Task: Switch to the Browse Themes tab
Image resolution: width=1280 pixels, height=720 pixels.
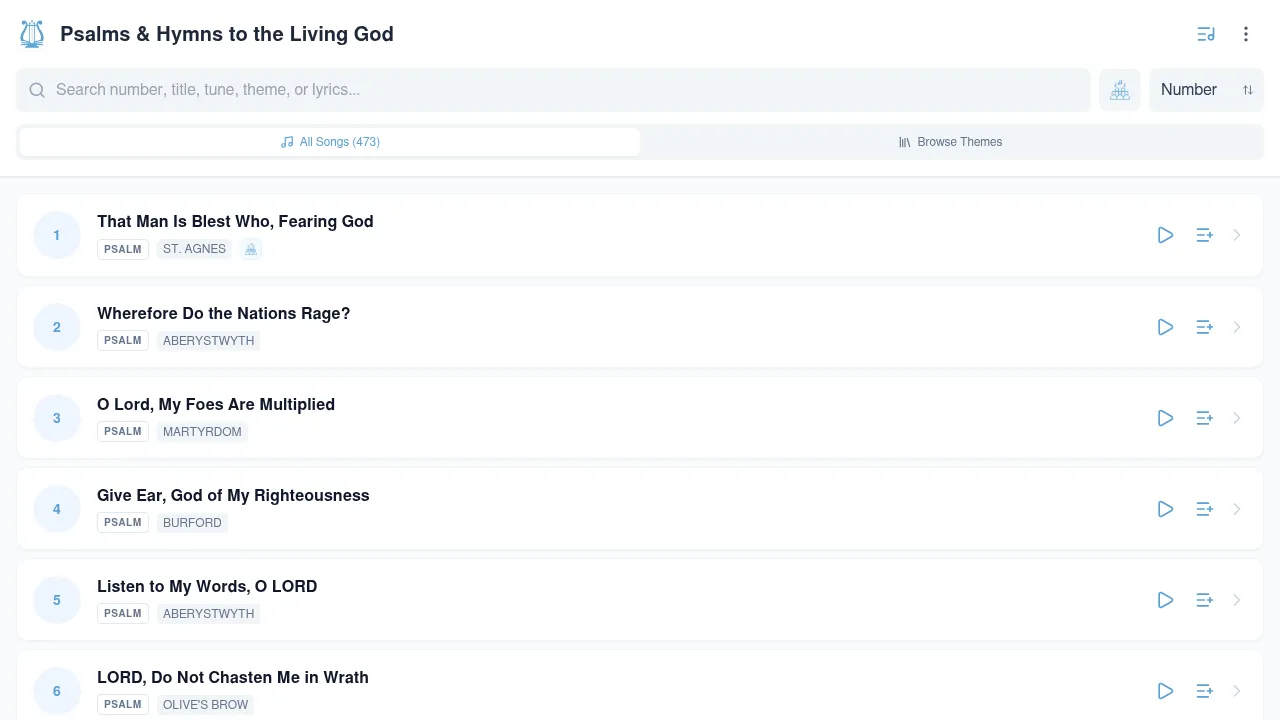Action: [949, 142]
